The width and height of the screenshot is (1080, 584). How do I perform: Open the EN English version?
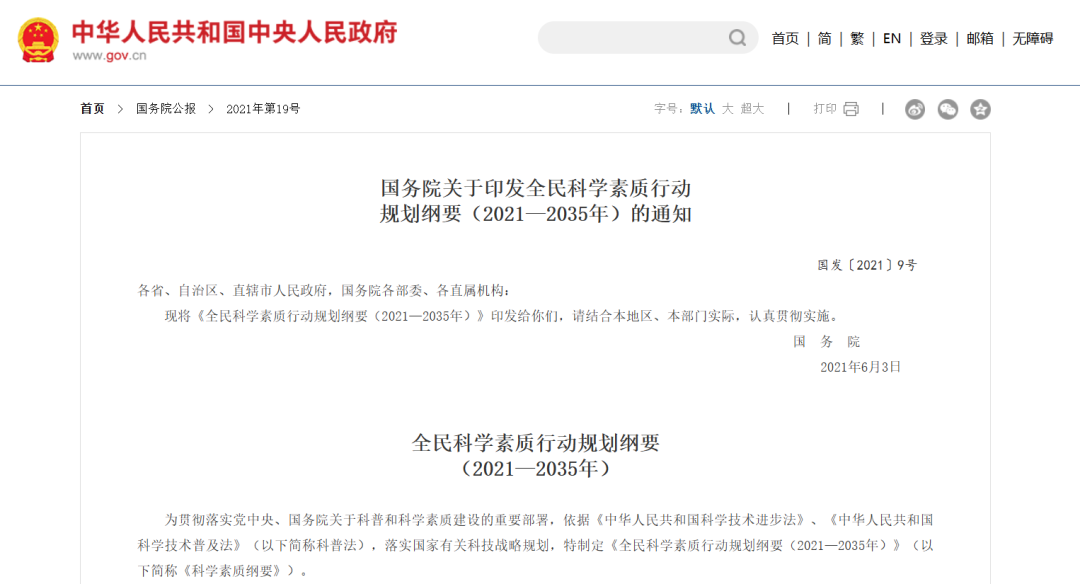(892, 38)
